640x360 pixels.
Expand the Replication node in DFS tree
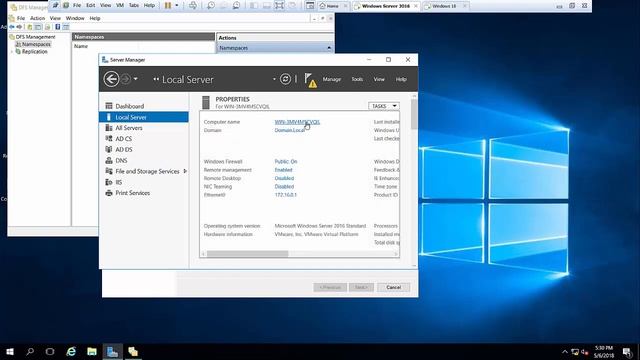point(11,51)
